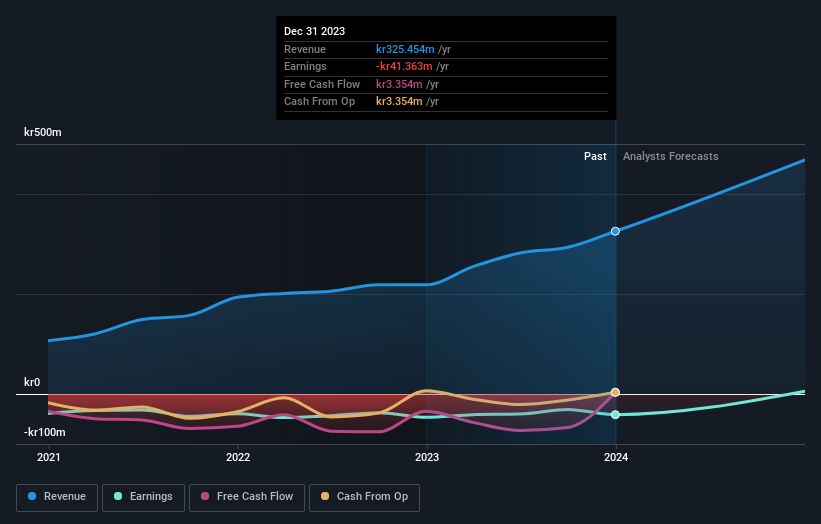Click the 2021 x-axis label
This screenshot has height=524, width=821.
point(49,458)
